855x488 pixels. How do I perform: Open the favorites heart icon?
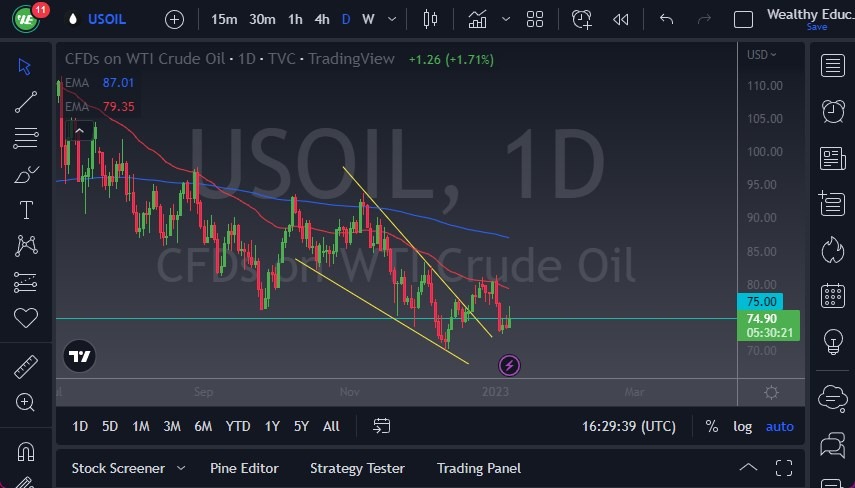point(26,318)
